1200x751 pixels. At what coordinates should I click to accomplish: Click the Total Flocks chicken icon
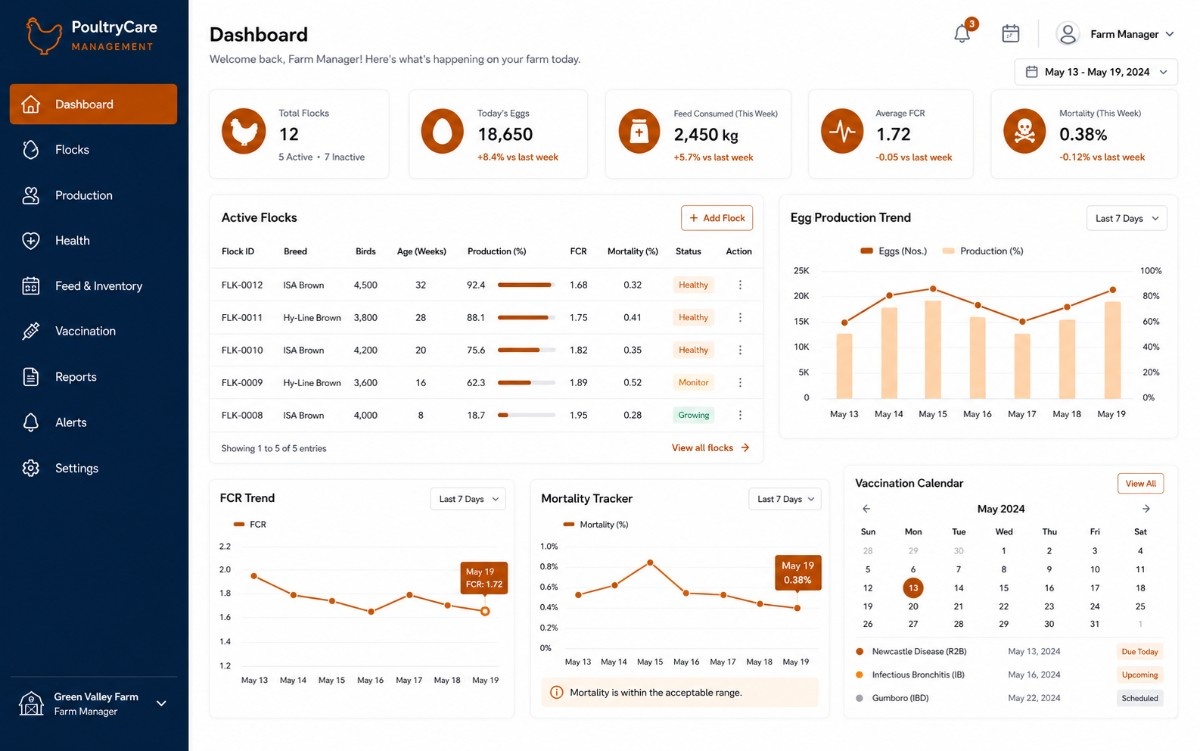(x=243, y=131)
